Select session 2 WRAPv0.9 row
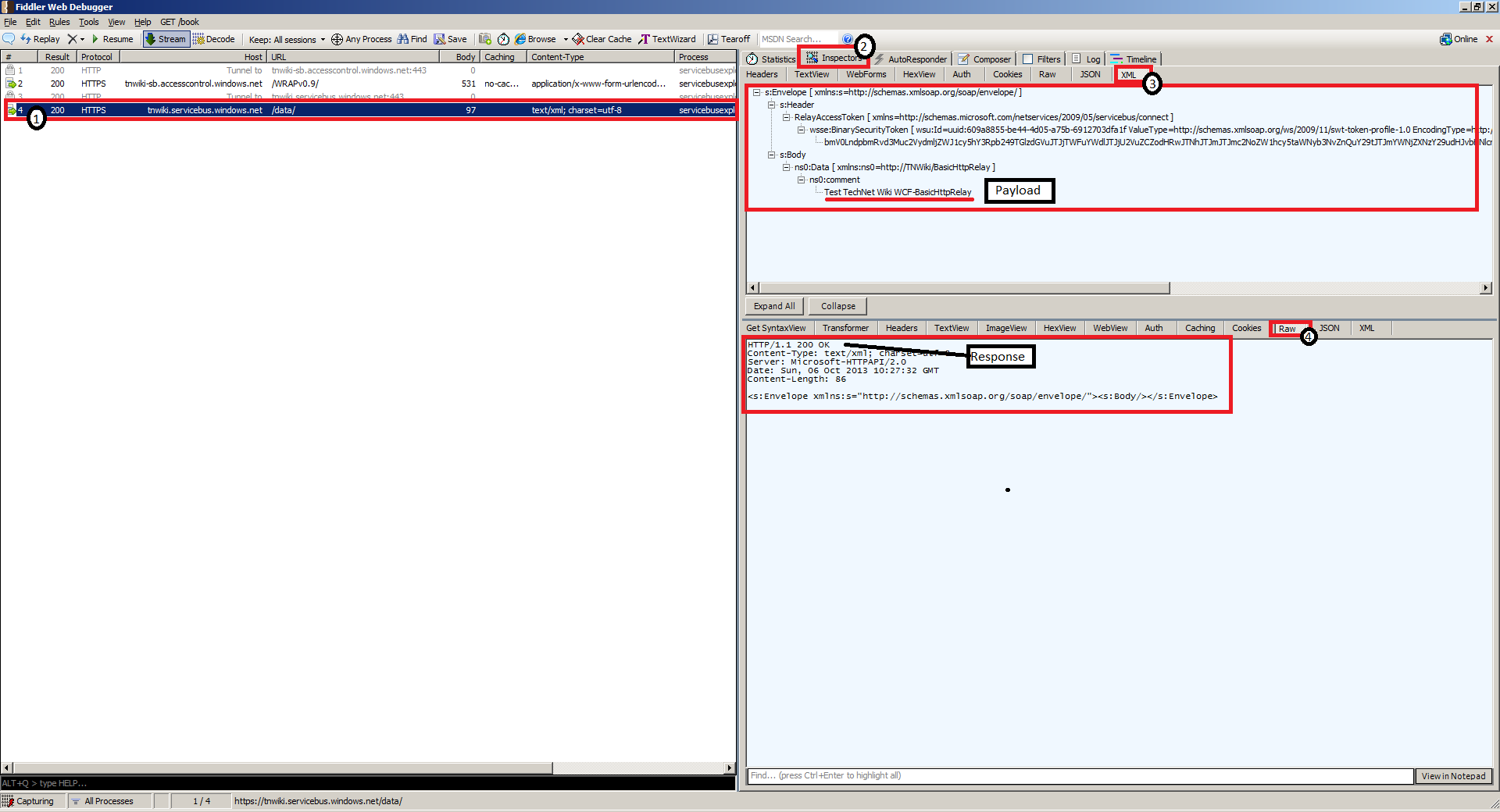This screenshot has width=1500, height=812. pyautogui.click(x=369, y=84)
